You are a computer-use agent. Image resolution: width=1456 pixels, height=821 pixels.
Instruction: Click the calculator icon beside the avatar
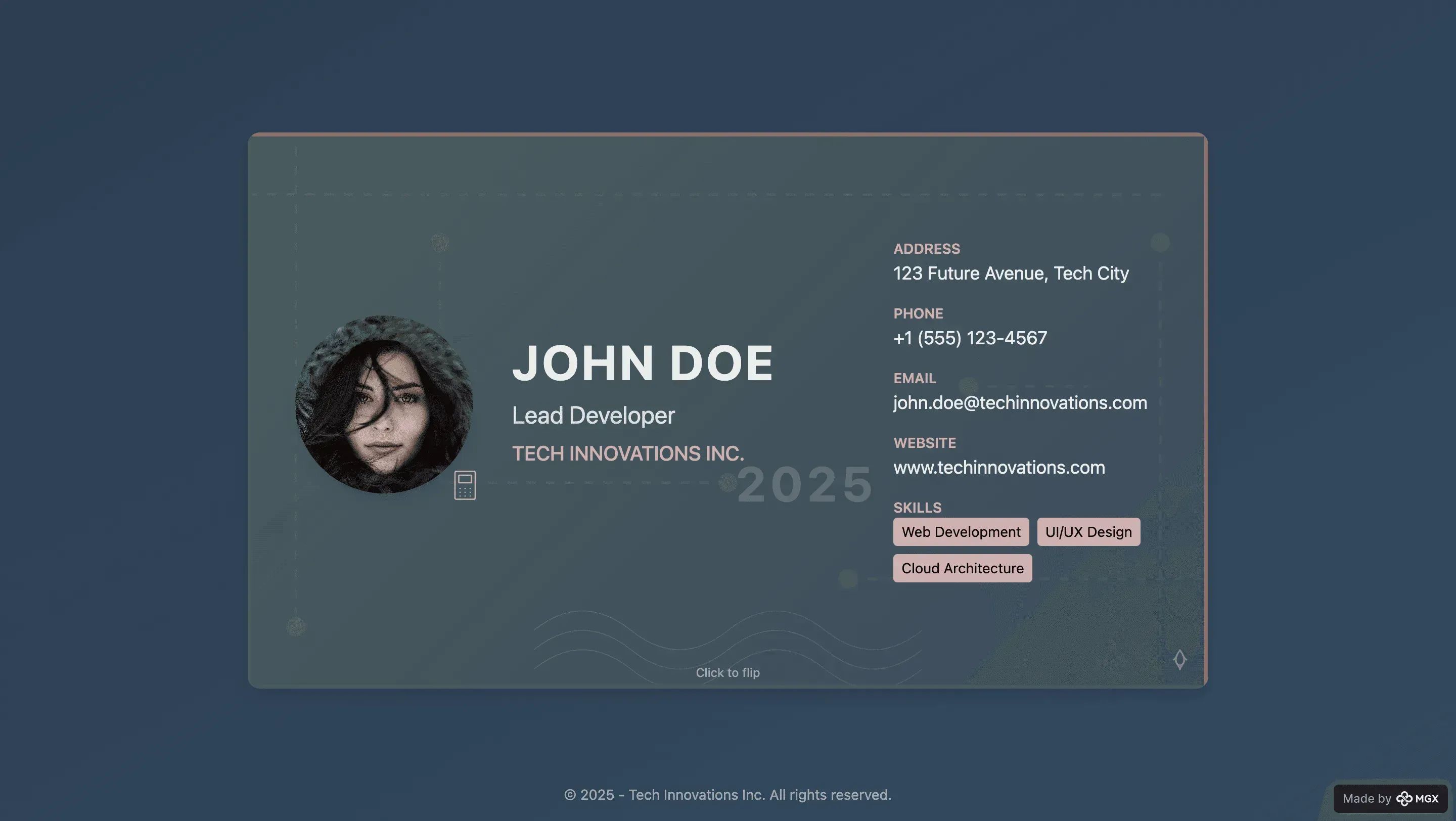tap(465, 485)
